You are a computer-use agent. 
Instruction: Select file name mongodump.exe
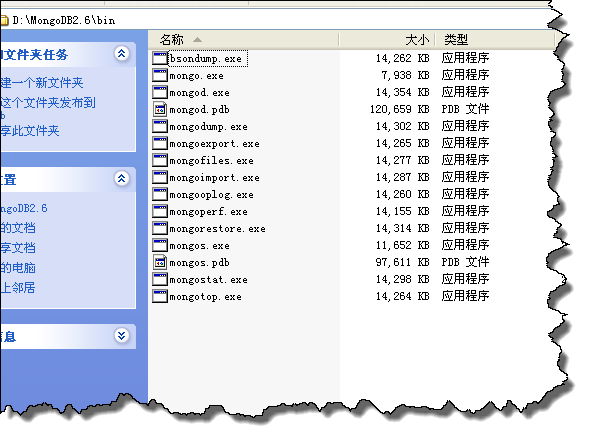209,127
